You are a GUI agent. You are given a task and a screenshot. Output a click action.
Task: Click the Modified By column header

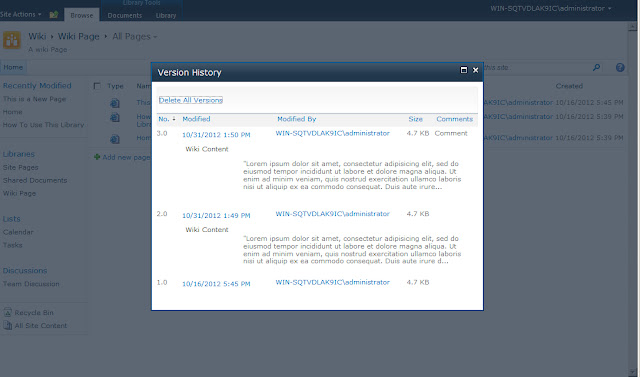click(297, 119)
